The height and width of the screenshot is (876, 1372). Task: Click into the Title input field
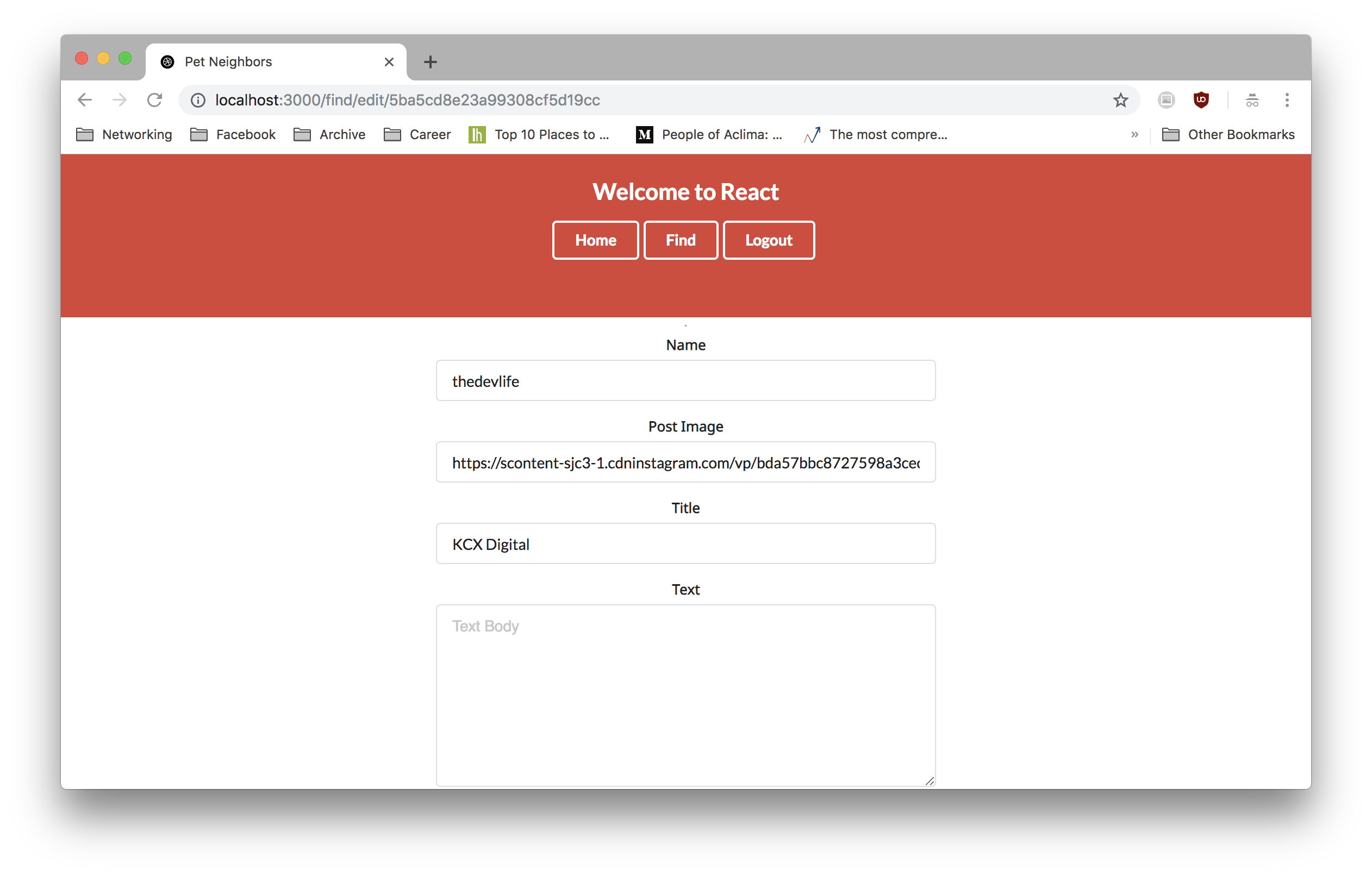(x=685, y=544)
